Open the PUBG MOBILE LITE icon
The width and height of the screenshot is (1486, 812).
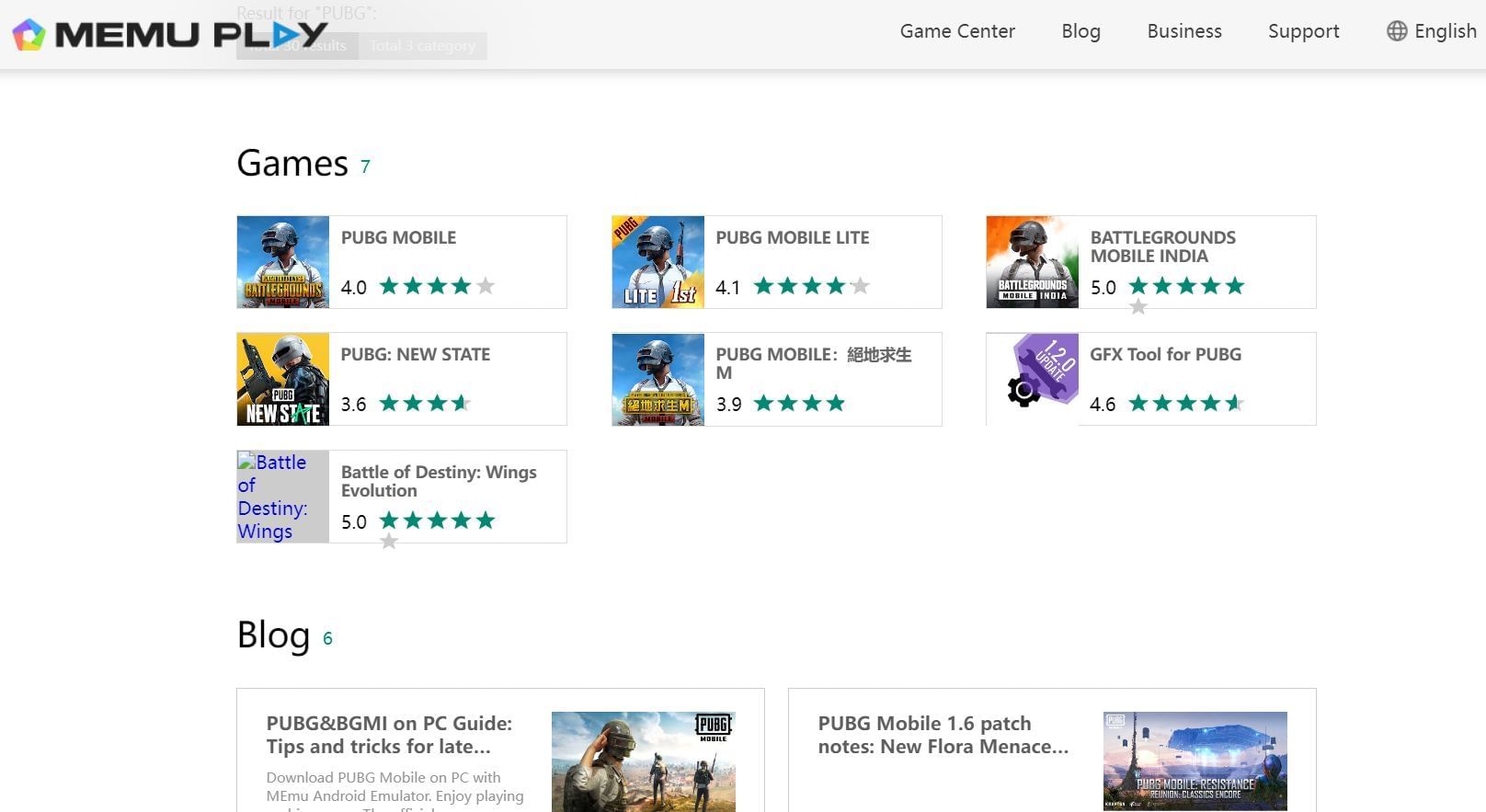tap(658, 262)
